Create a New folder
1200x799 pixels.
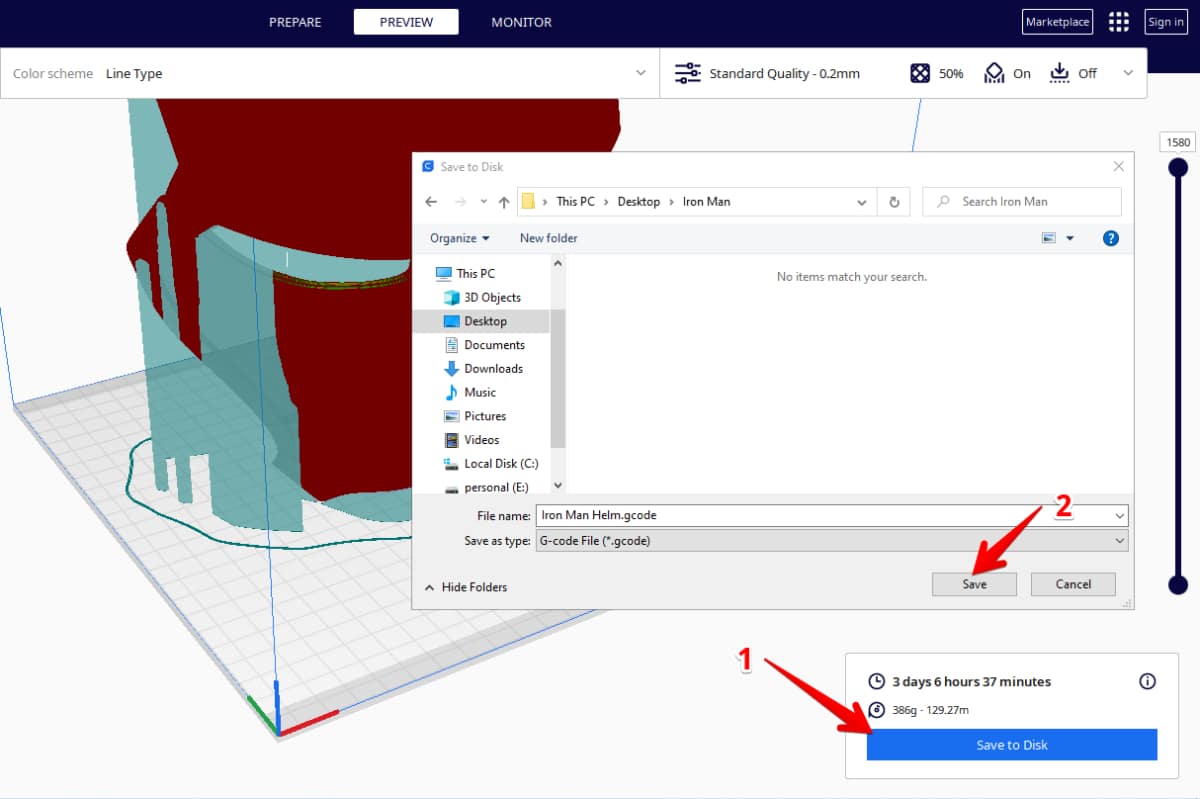tap(549, 238)
